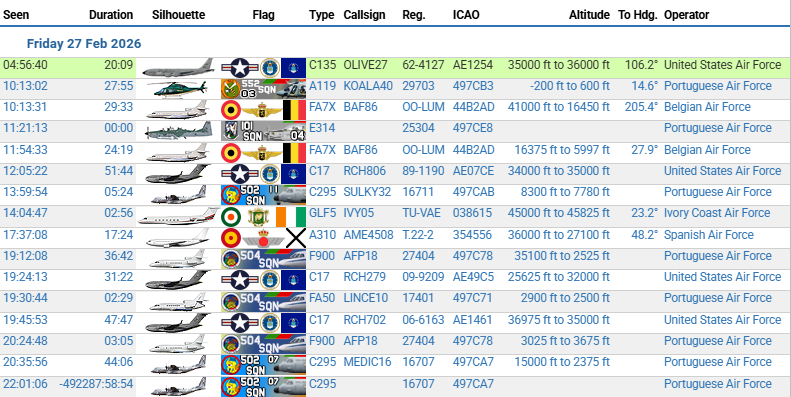Click the 502 SQN badge for SULKY32
This screenshot has height=397, width=791.
coord(263,195)
